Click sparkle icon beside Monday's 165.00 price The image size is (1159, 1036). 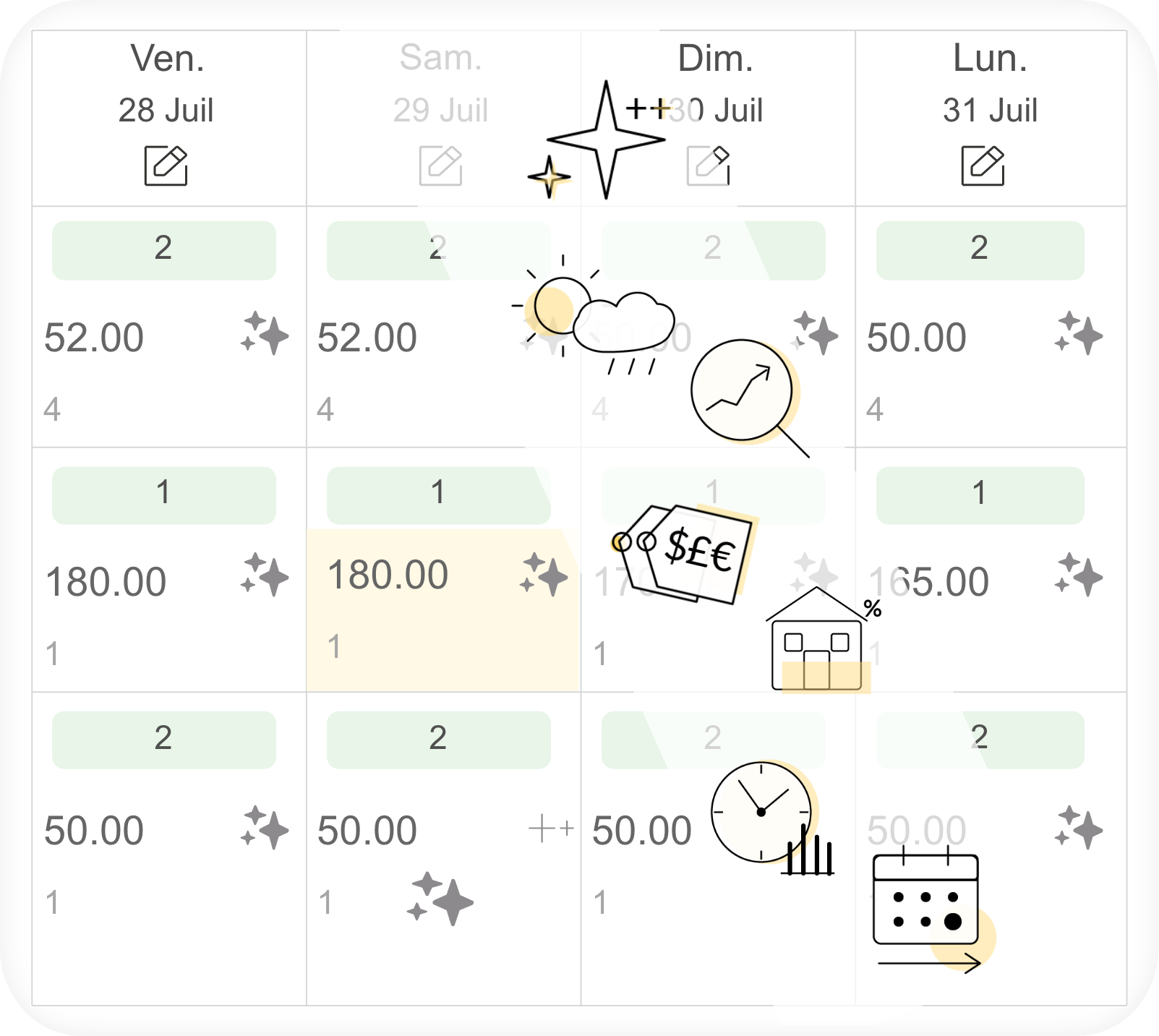[1079, 575]
